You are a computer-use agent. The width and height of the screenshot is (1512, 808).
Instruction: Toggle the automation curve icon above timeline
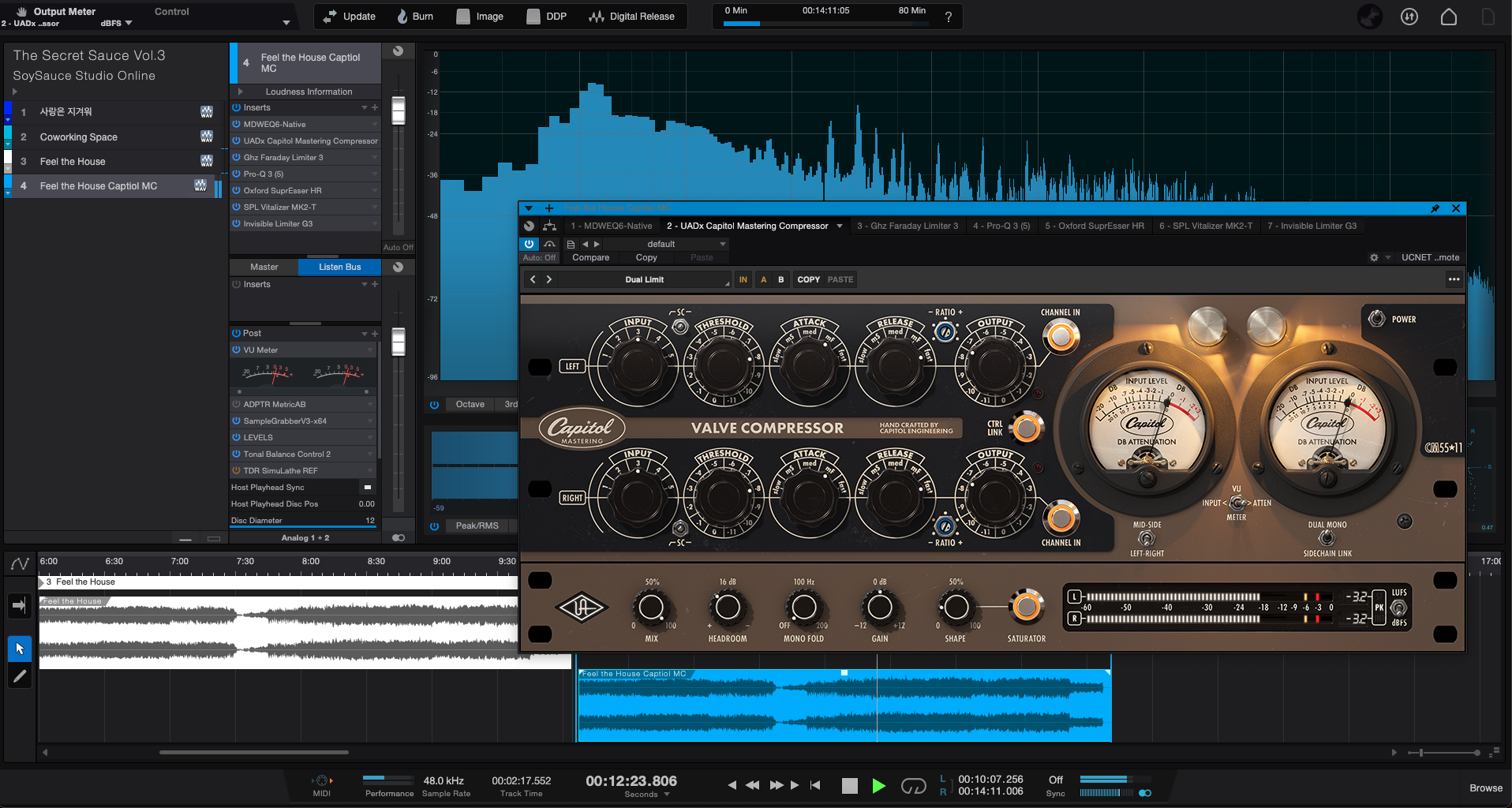(x=20, y=563)
